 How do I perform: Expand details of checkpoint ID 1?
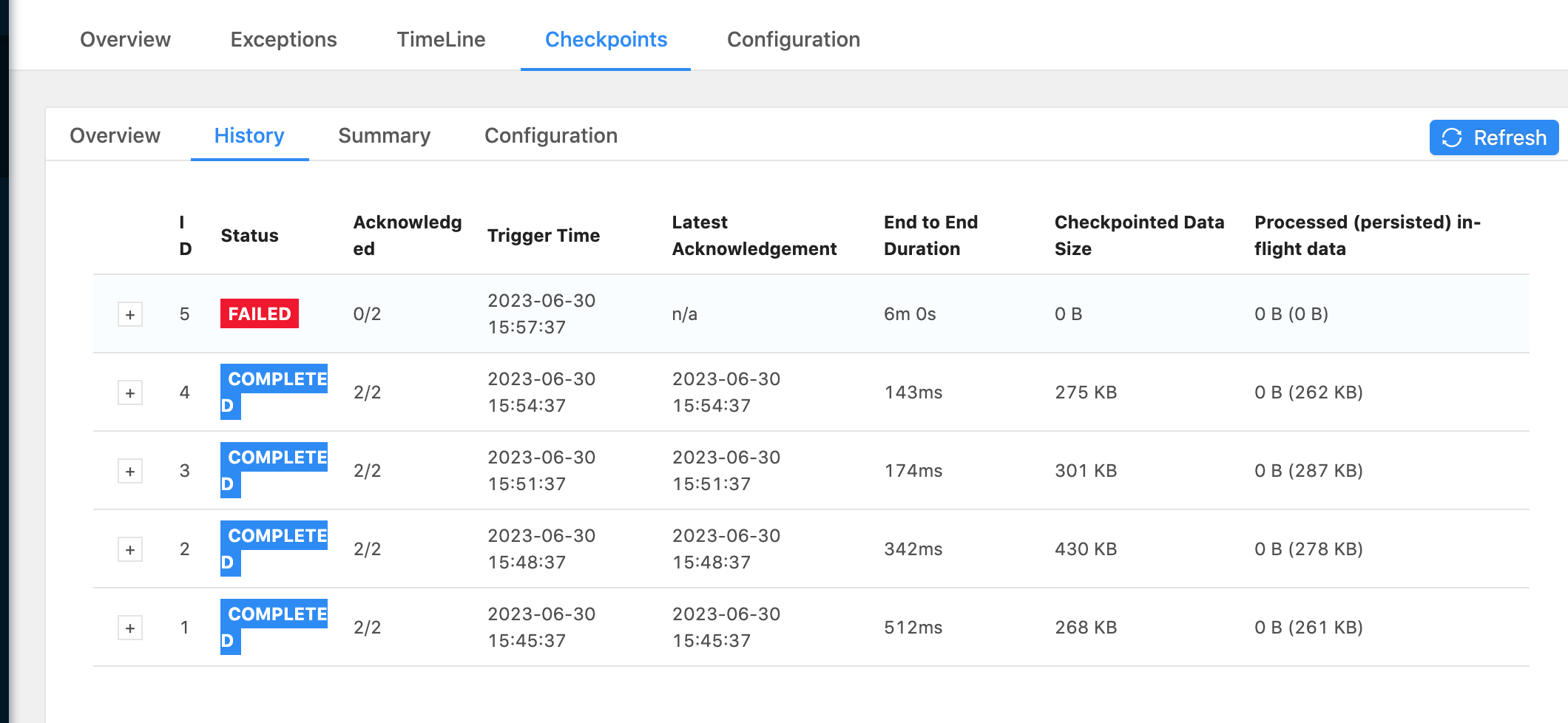click(x=130, y=628)
